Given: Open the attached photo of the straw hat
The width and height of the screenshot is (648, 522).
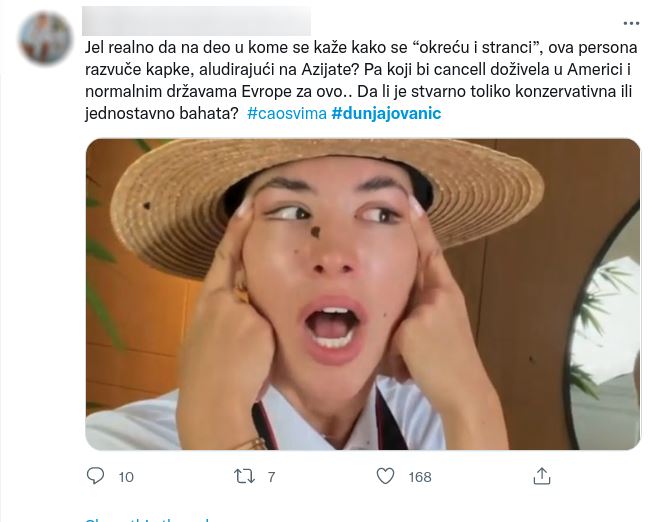Looking at the screenshot, I should (362, 293).
